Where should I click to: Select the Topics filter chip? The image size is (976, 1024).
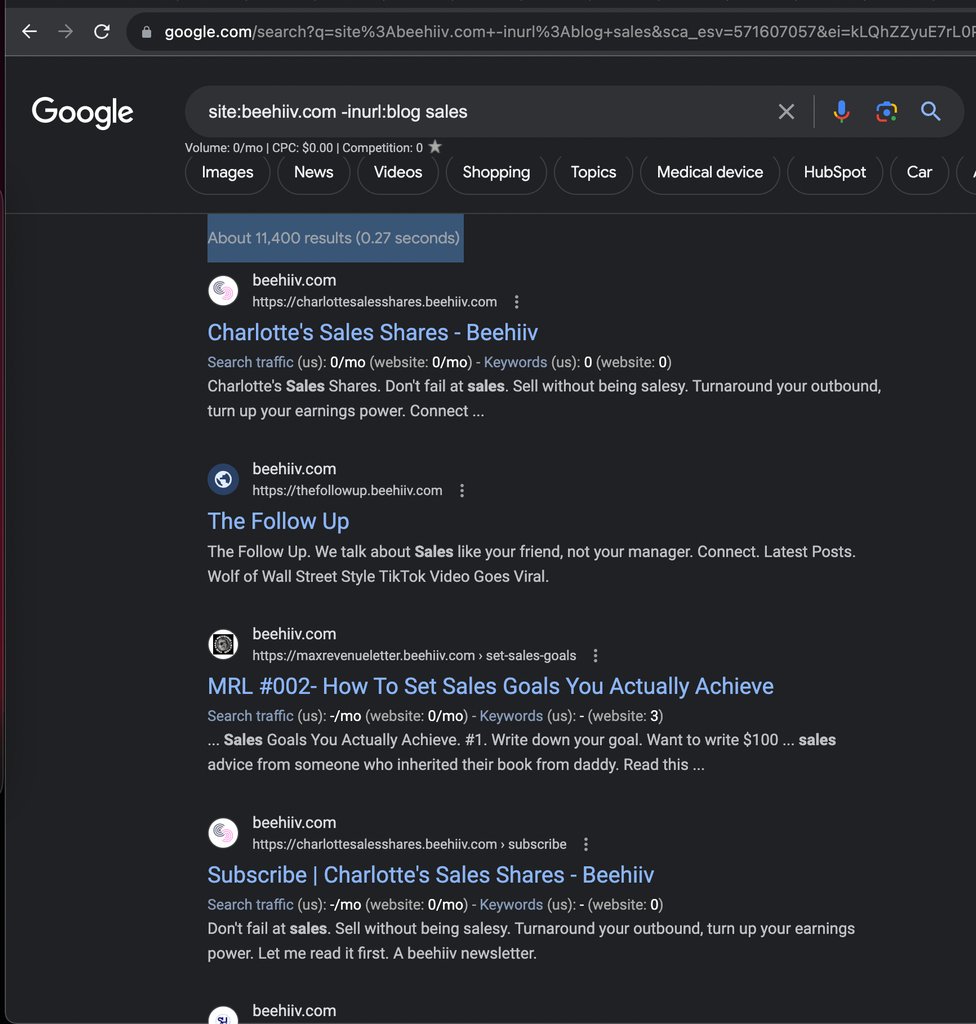tap(593, 172)
